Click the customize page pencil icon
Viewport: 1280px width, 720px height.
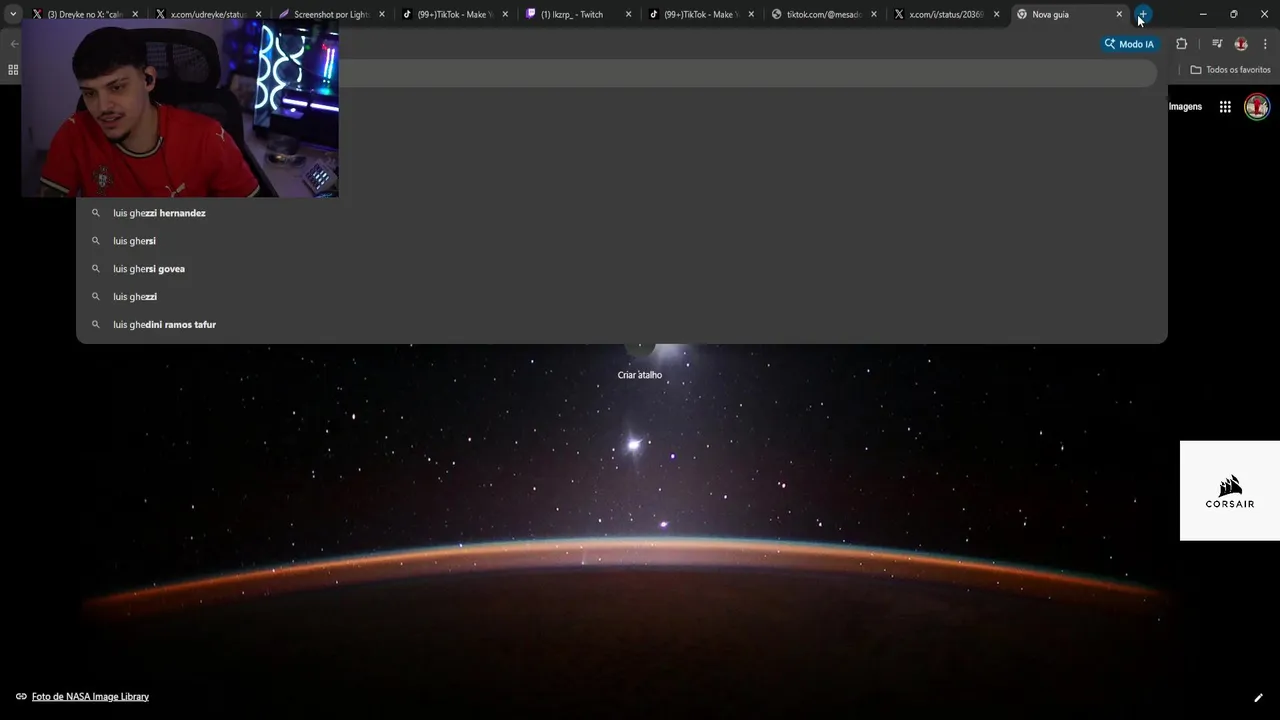pos(1258,697)
